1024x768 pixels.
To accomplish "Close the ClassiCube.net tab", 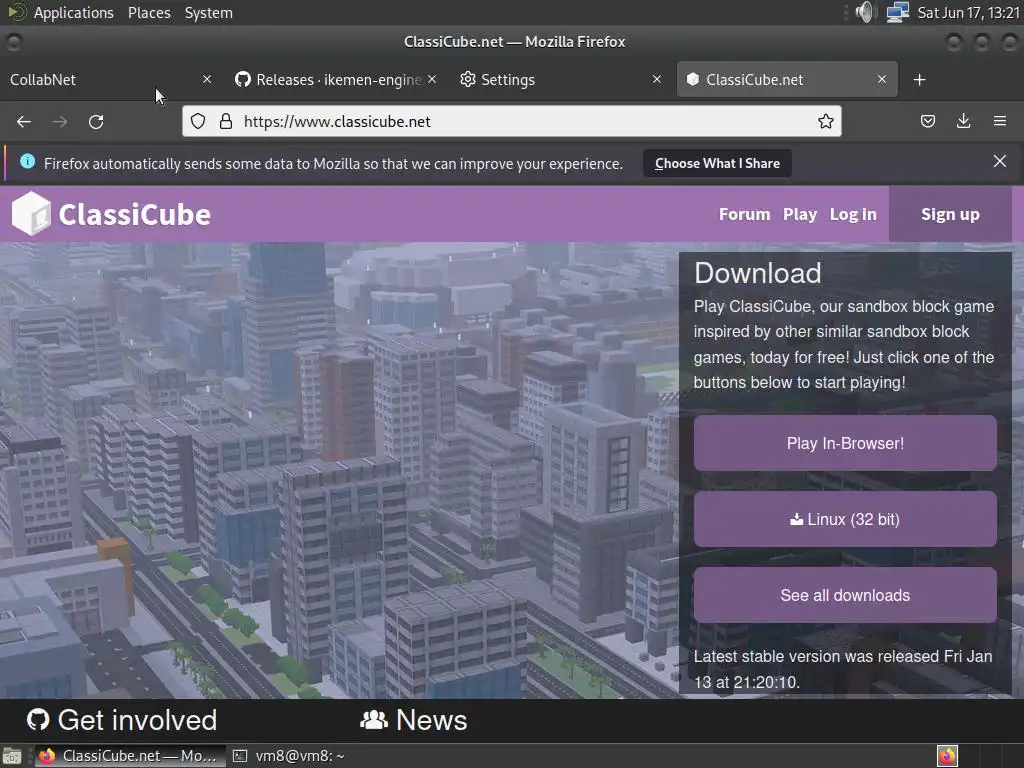I will point(882,79).
